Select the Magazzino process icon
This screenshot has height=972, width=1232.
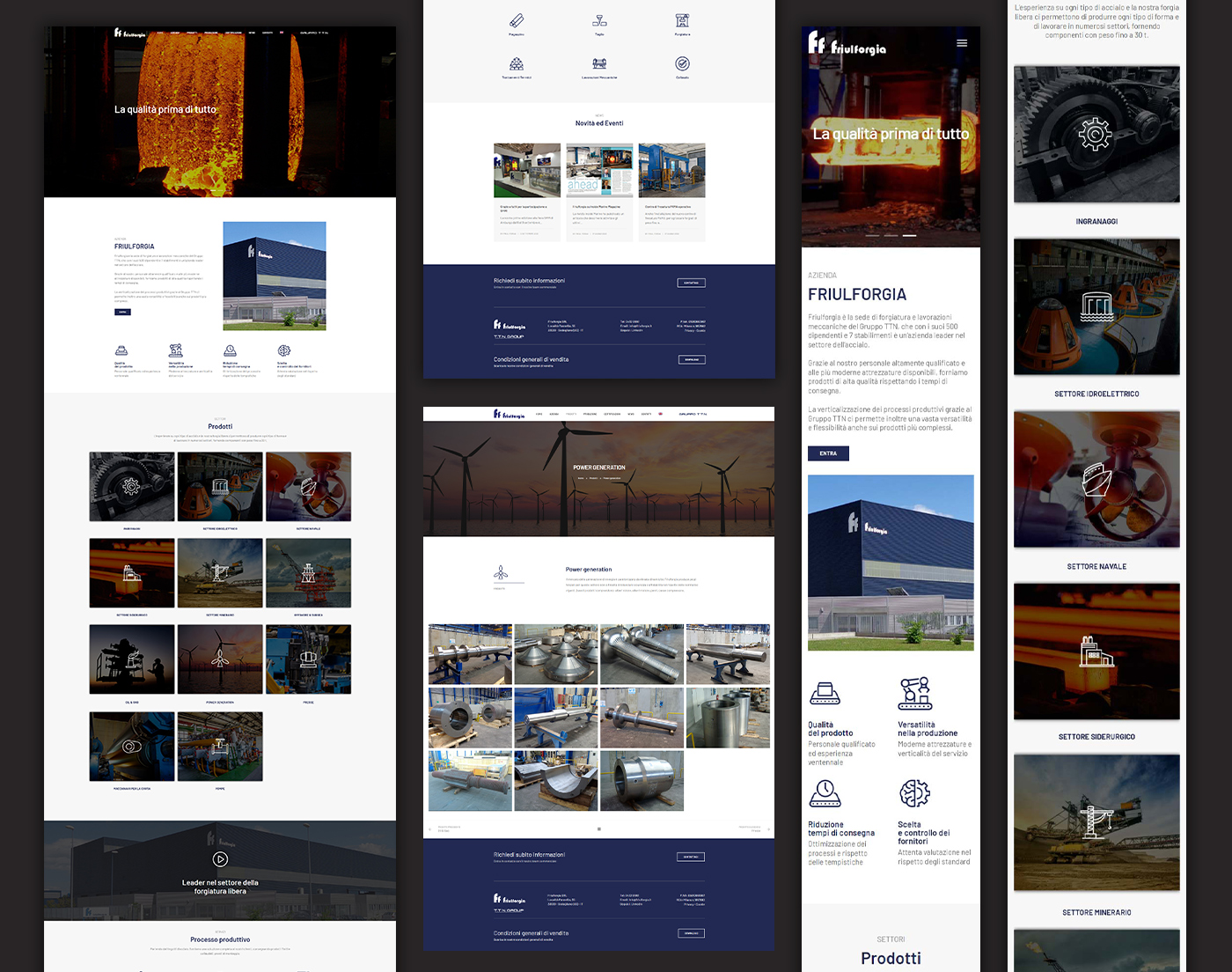(517, 20)
